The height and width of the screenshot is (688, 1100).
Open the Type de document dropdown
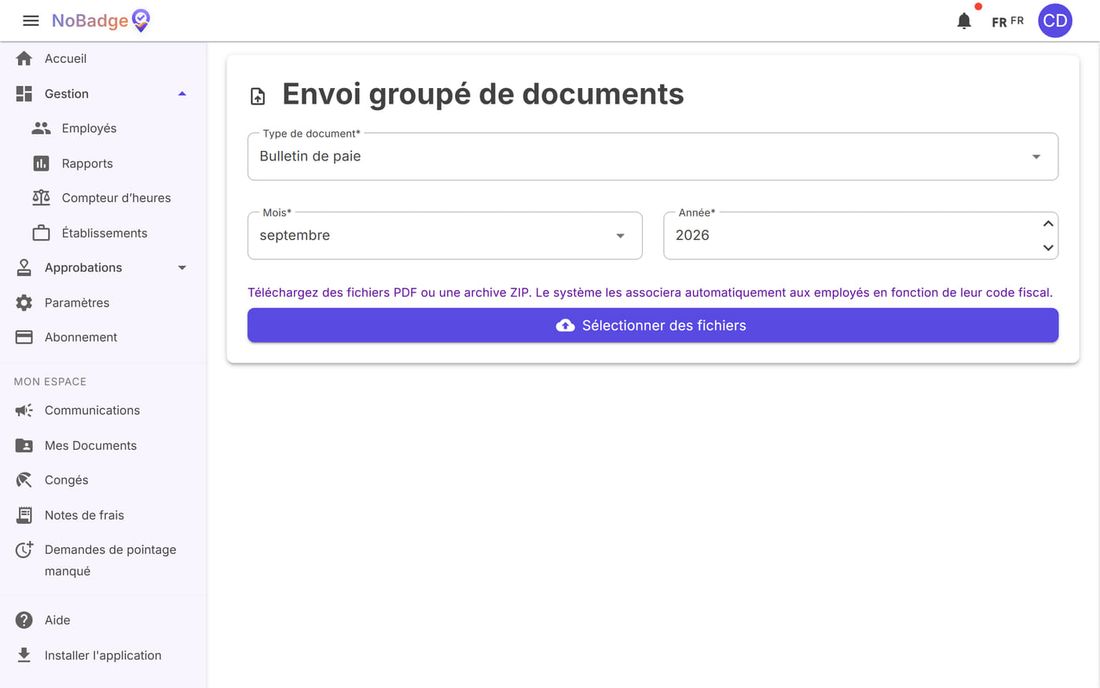[x=652, y=156]
